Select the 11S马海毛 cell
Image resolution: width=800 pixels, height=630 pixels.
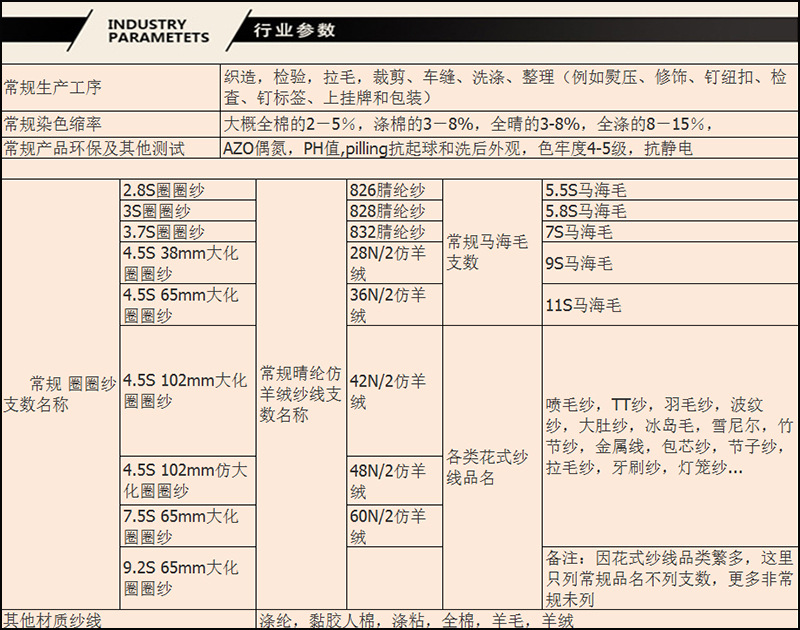point(670,305)
